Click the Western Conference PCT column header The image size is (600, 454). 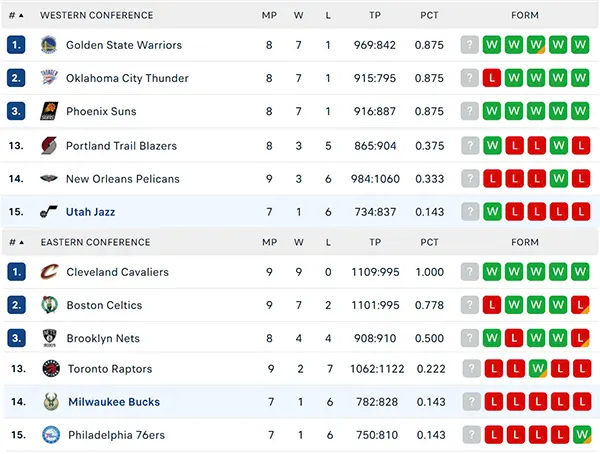coord(429,15)
